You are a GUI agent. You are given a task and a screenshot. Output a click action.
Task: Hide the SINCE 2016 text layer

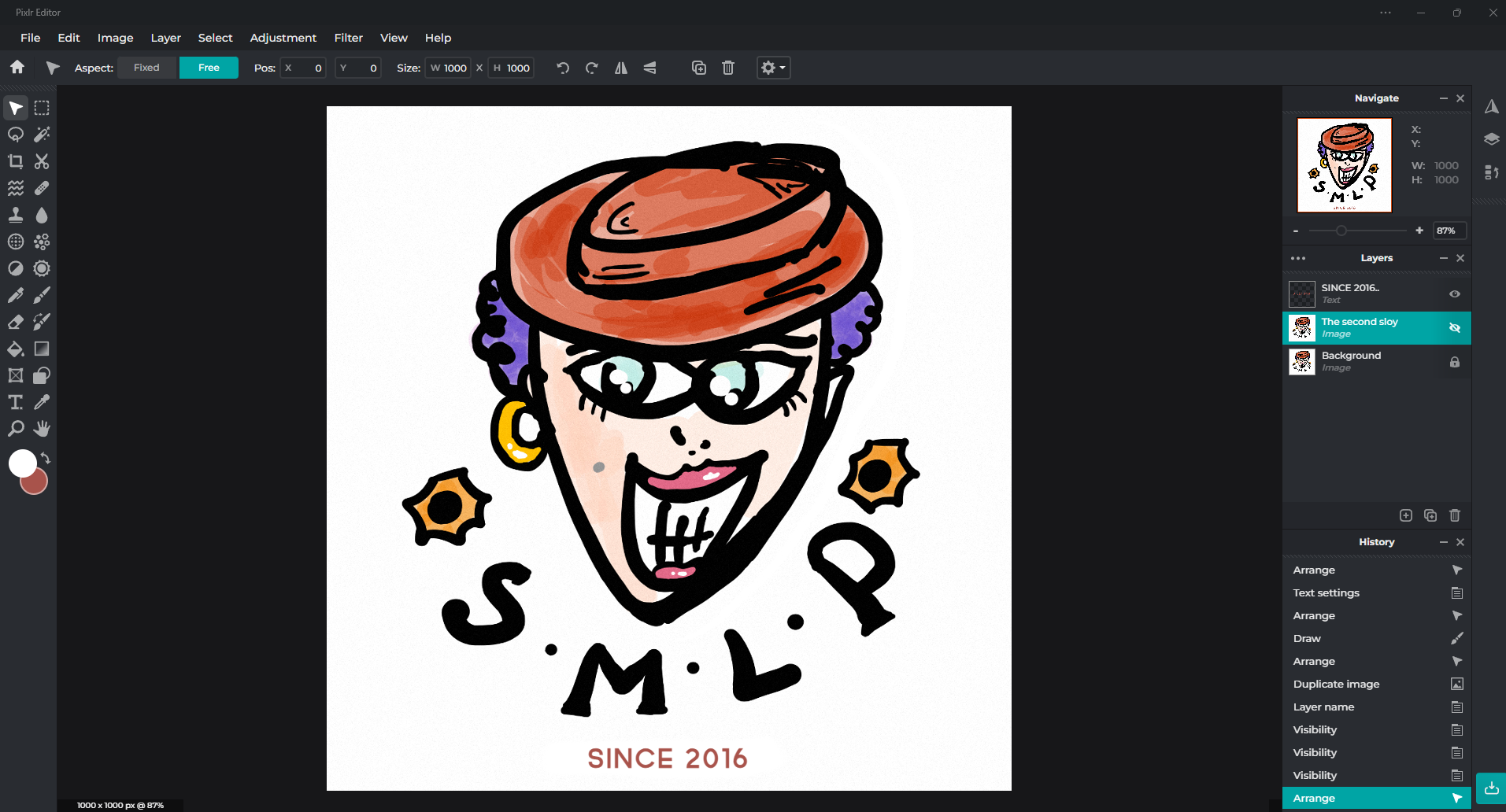(x=1455, y=293)
